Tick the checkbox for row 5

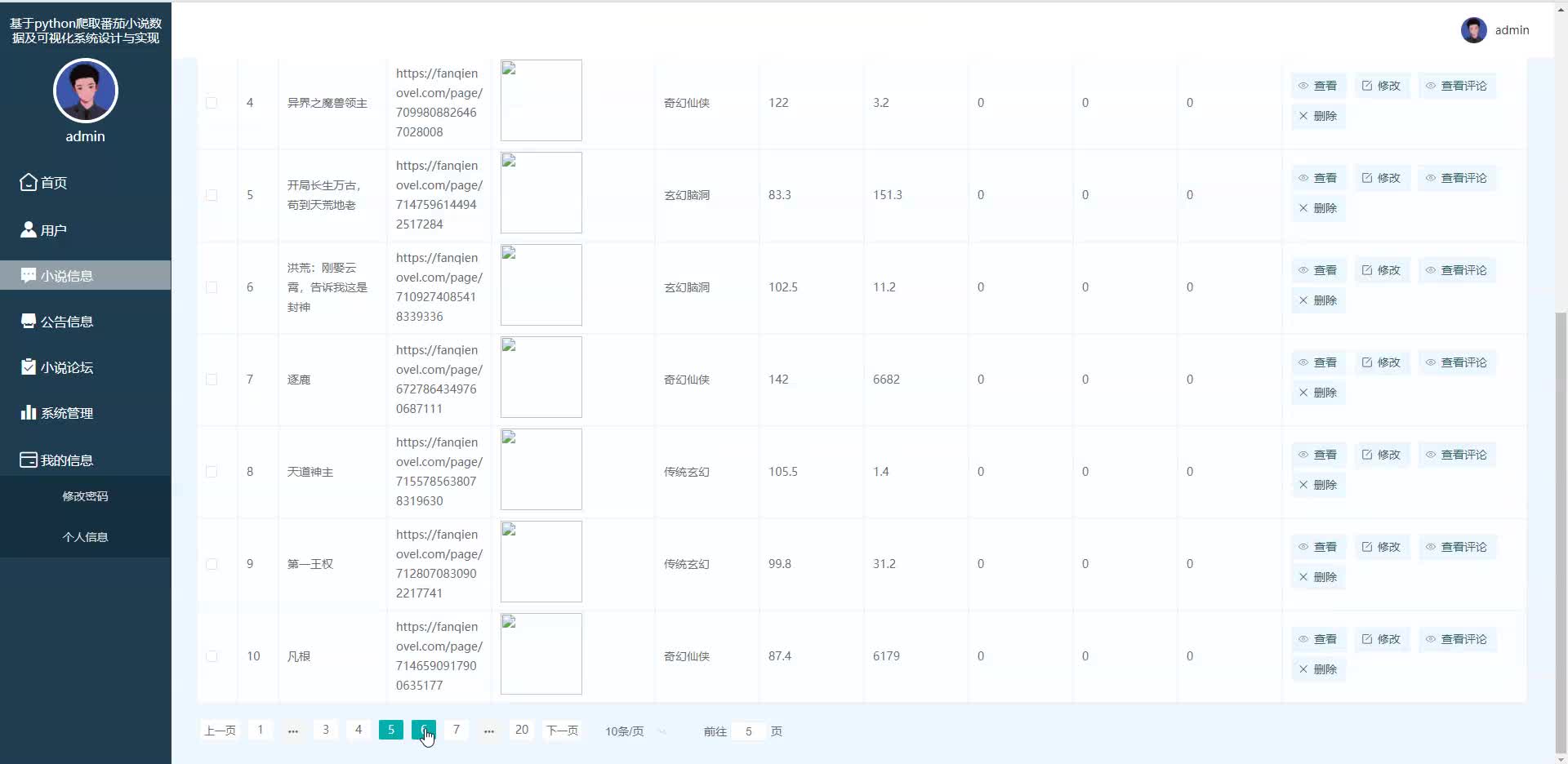pos(212,195)
